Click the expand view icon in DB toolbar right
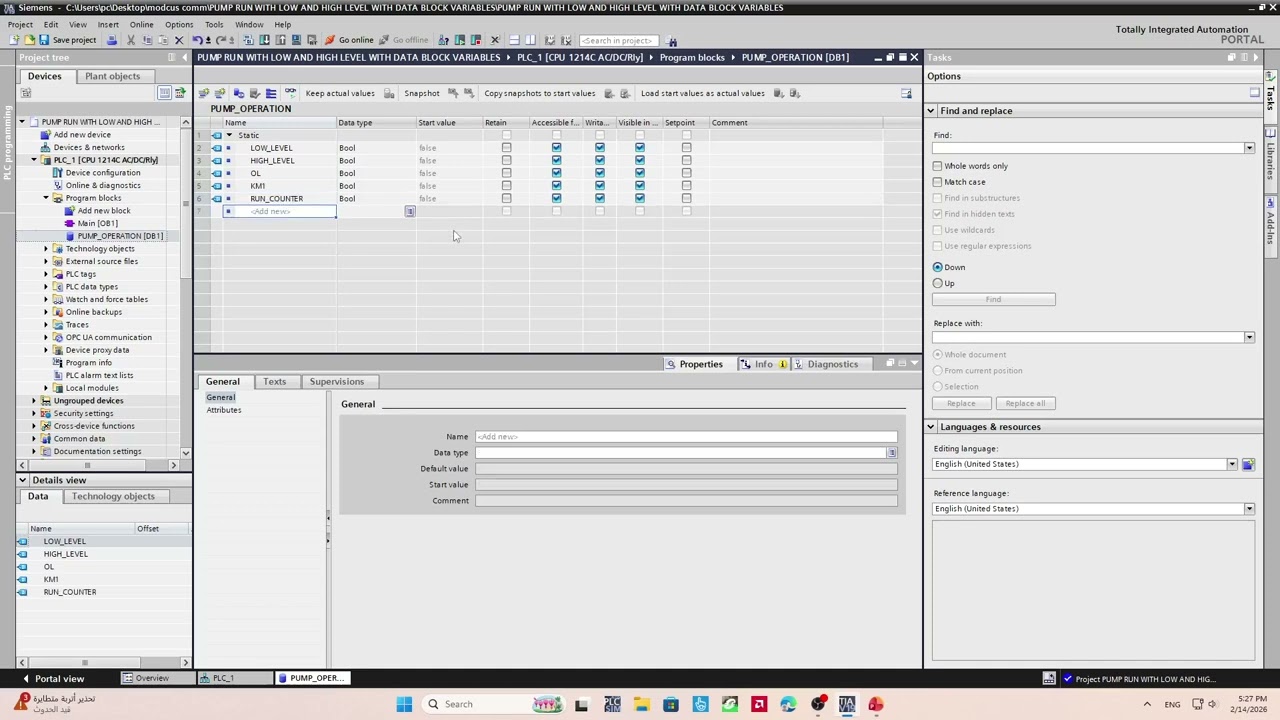The height and width of the screenshot is (720, 1280). tap(906, 93)
